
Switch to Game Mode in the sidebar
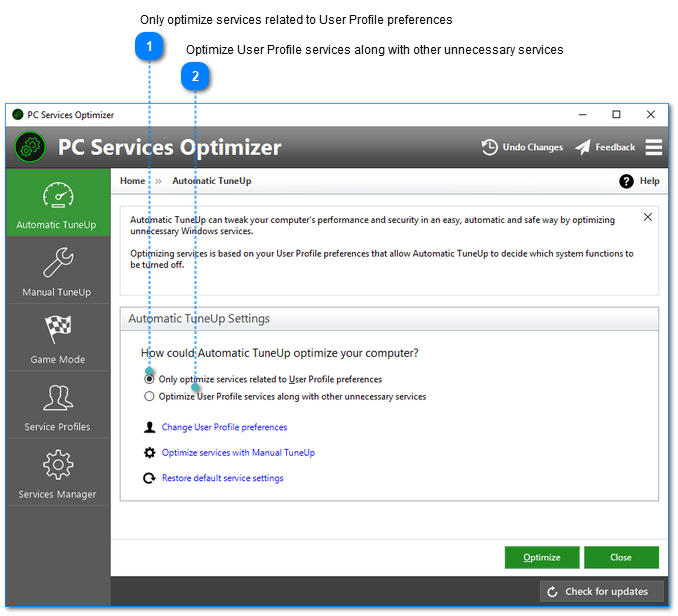[56, 338]
